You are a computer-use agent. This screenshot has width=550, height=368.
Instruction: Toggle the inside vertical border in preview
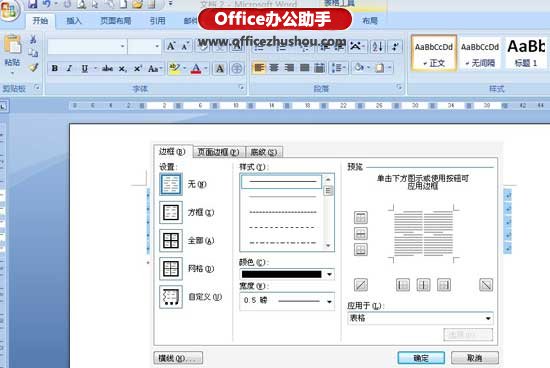pos(423,285)
